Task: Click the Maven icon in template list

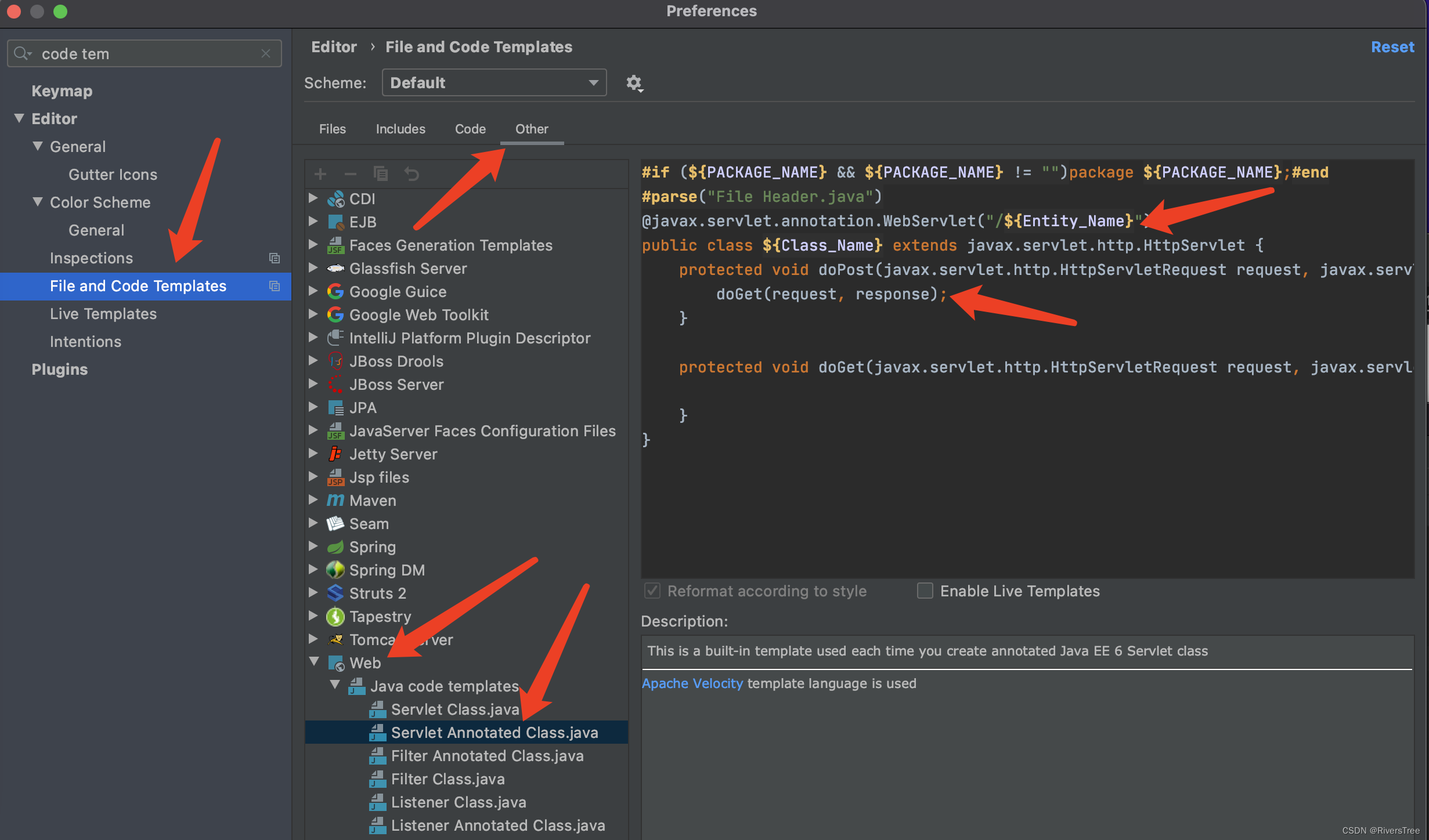Action: point(335,500)
